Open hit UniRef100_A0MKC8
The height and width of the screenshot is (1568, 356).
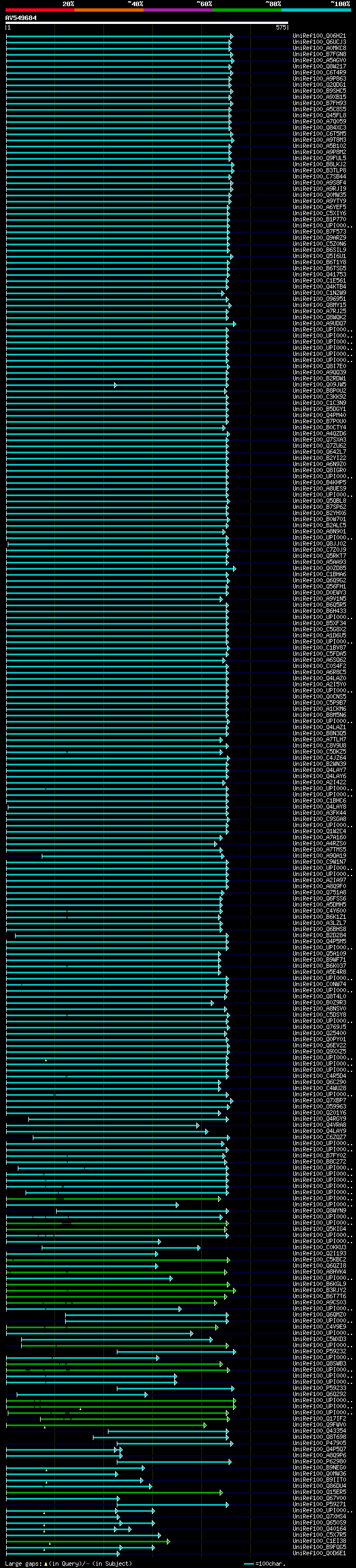point(319,48)
